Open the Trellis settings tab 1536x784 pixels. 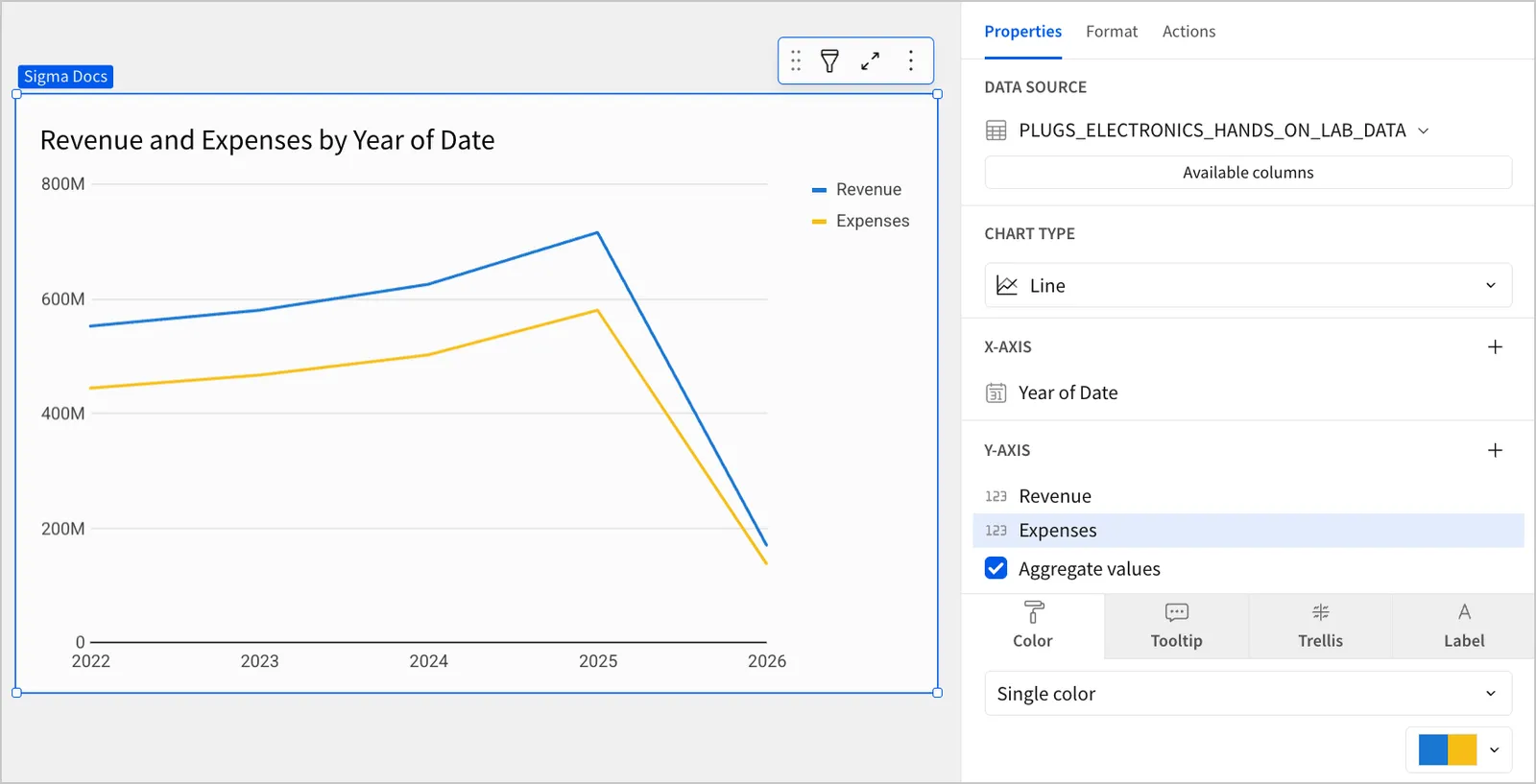click(x=1321, y=627)
